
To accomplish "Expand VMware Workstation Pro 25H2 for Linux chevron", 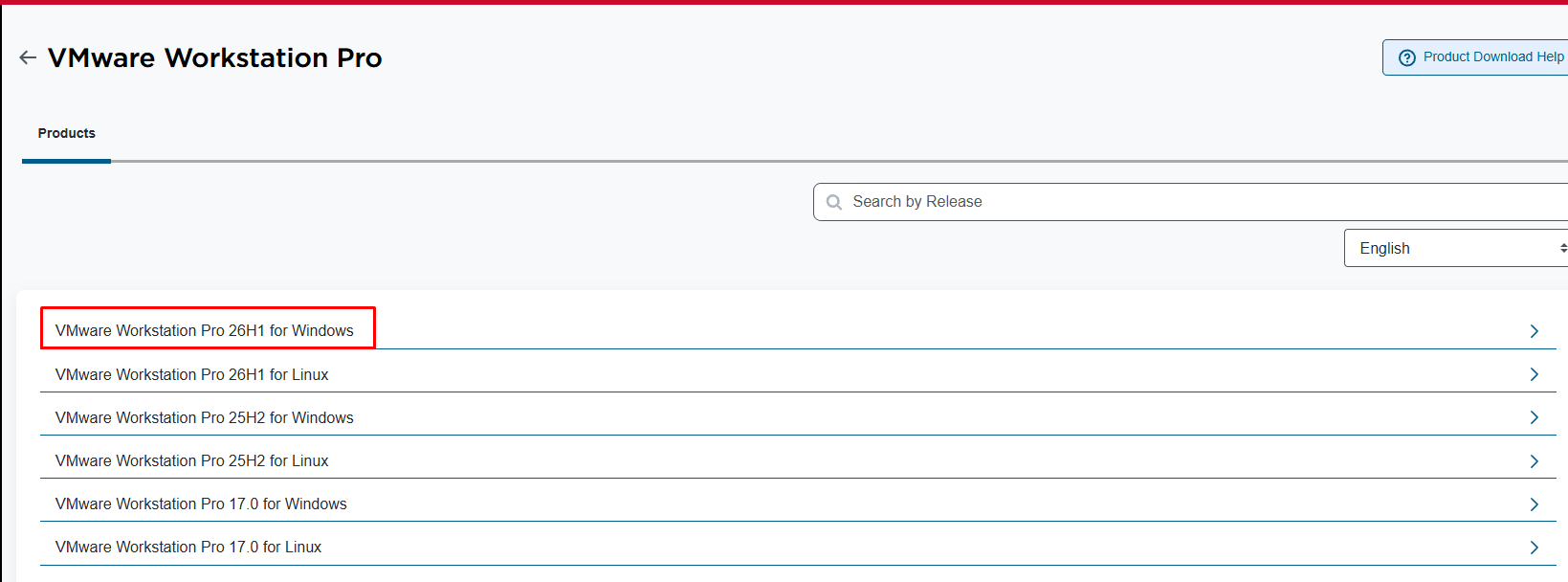I will pyautogui.click(x=1535, y=461).
